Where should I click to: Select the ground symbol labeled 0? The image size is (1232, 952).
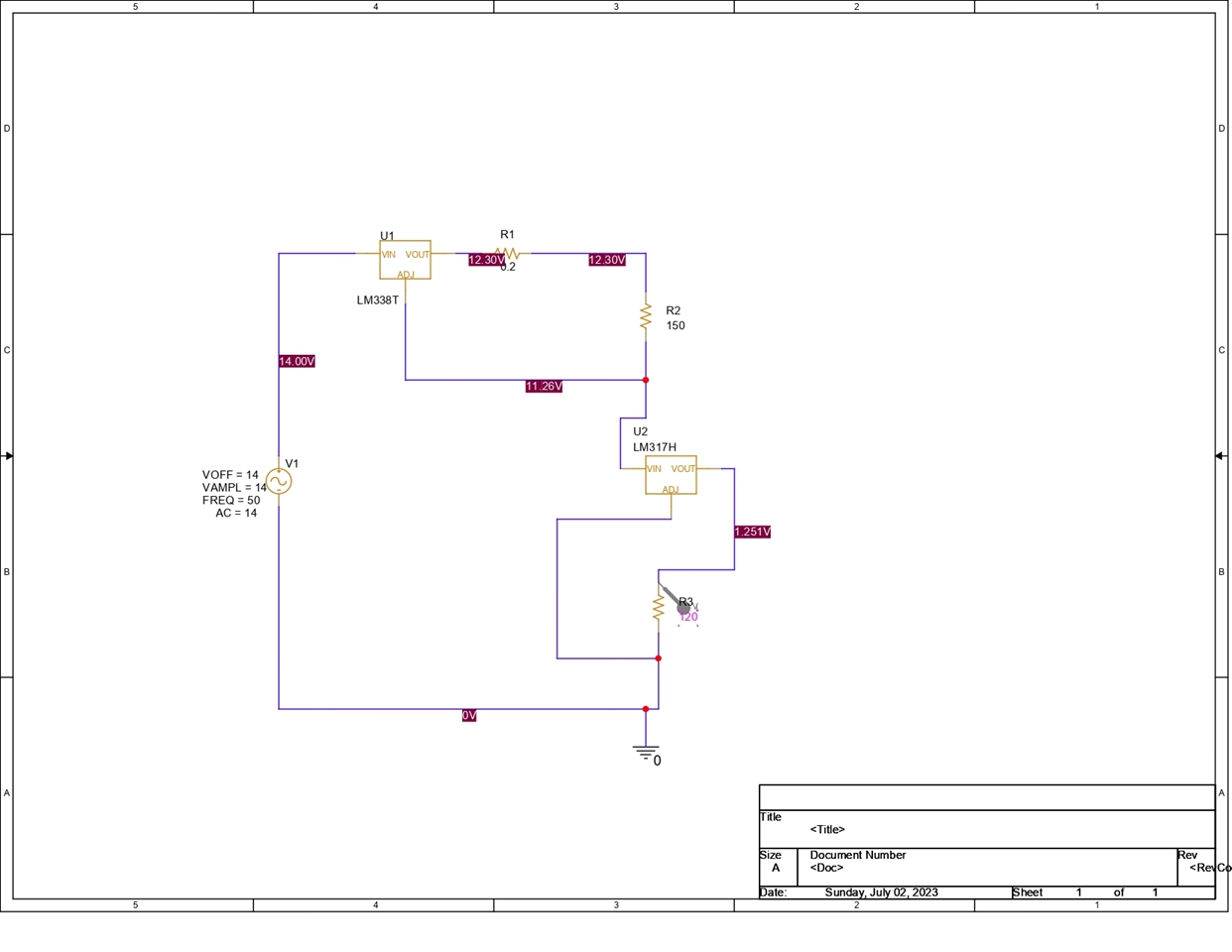646,753
